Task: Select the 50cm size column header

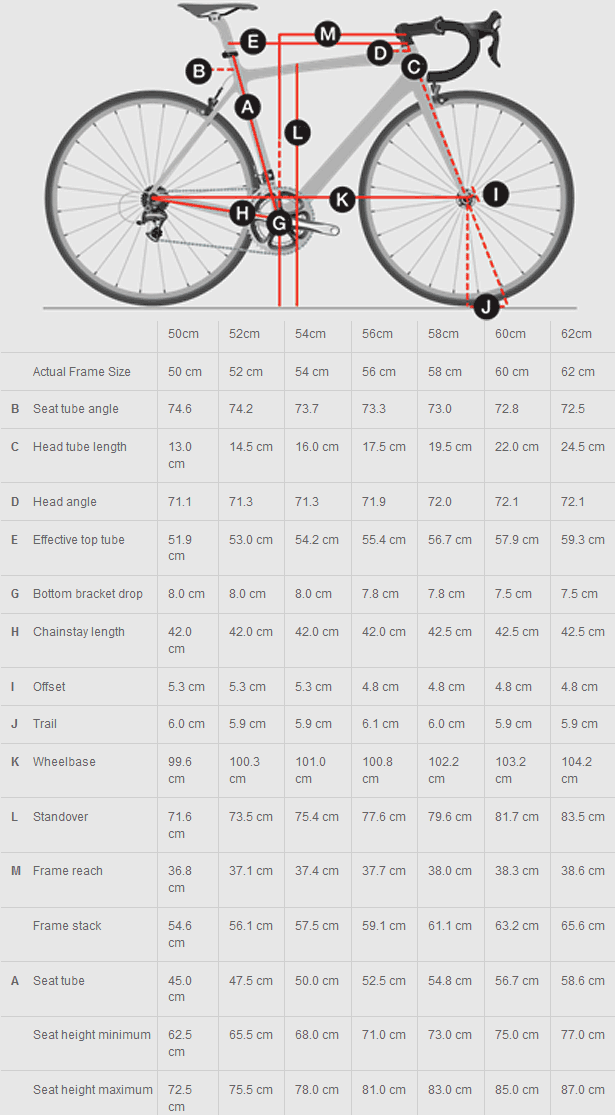Action: pyautogui.click(x=181, y=334)
